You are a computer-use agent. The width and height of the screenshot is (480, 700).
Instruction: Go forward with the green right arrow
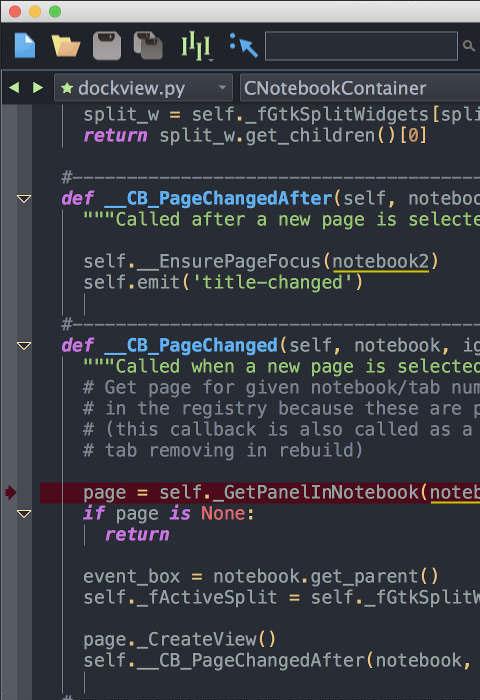[38, 88]
